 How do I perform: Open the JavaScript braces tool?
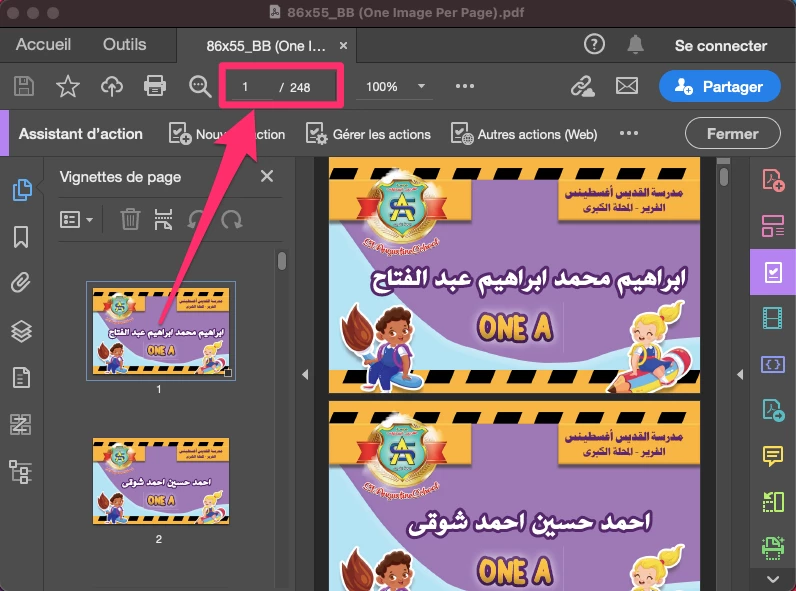[773, 365]
